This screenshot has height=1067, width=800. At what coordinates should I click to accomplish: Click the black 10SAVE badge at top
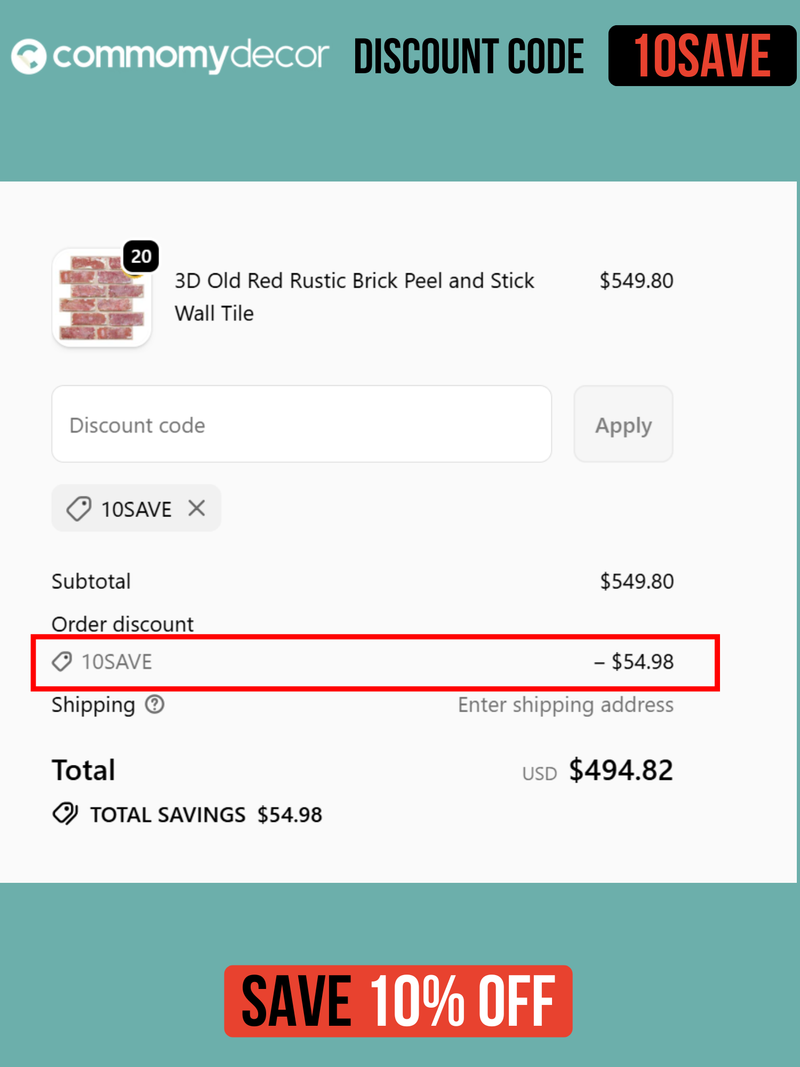coord(702,56)
